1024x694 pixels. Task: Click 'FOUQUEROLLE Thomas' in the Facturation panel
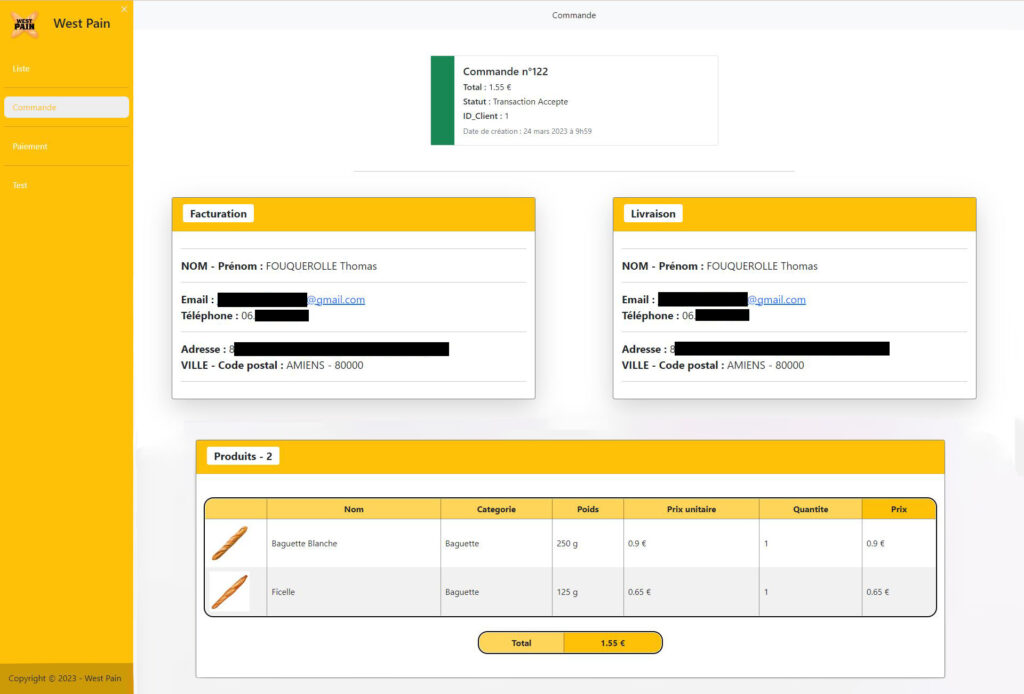coord(321,266)
